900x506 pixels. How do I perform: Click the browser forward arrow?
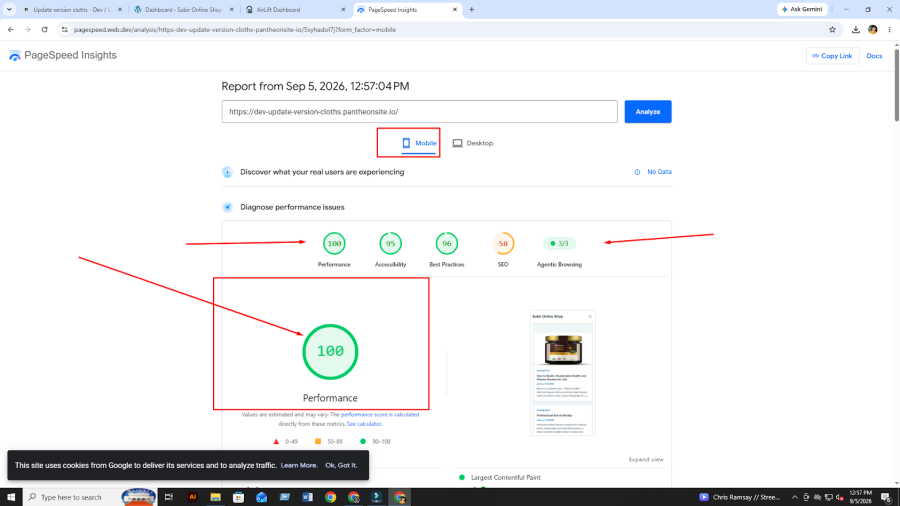[27, 29]
